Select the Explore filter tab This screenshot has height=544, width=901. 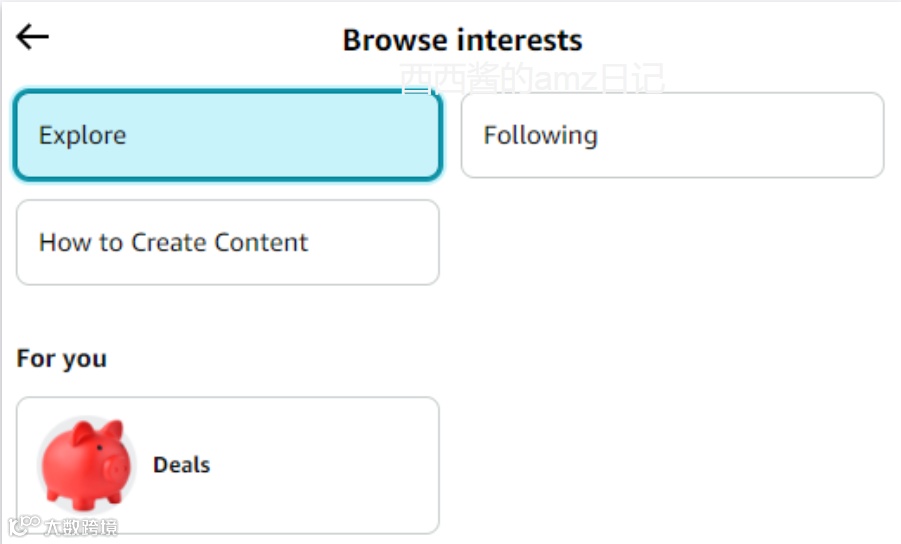tap(227, 136)
